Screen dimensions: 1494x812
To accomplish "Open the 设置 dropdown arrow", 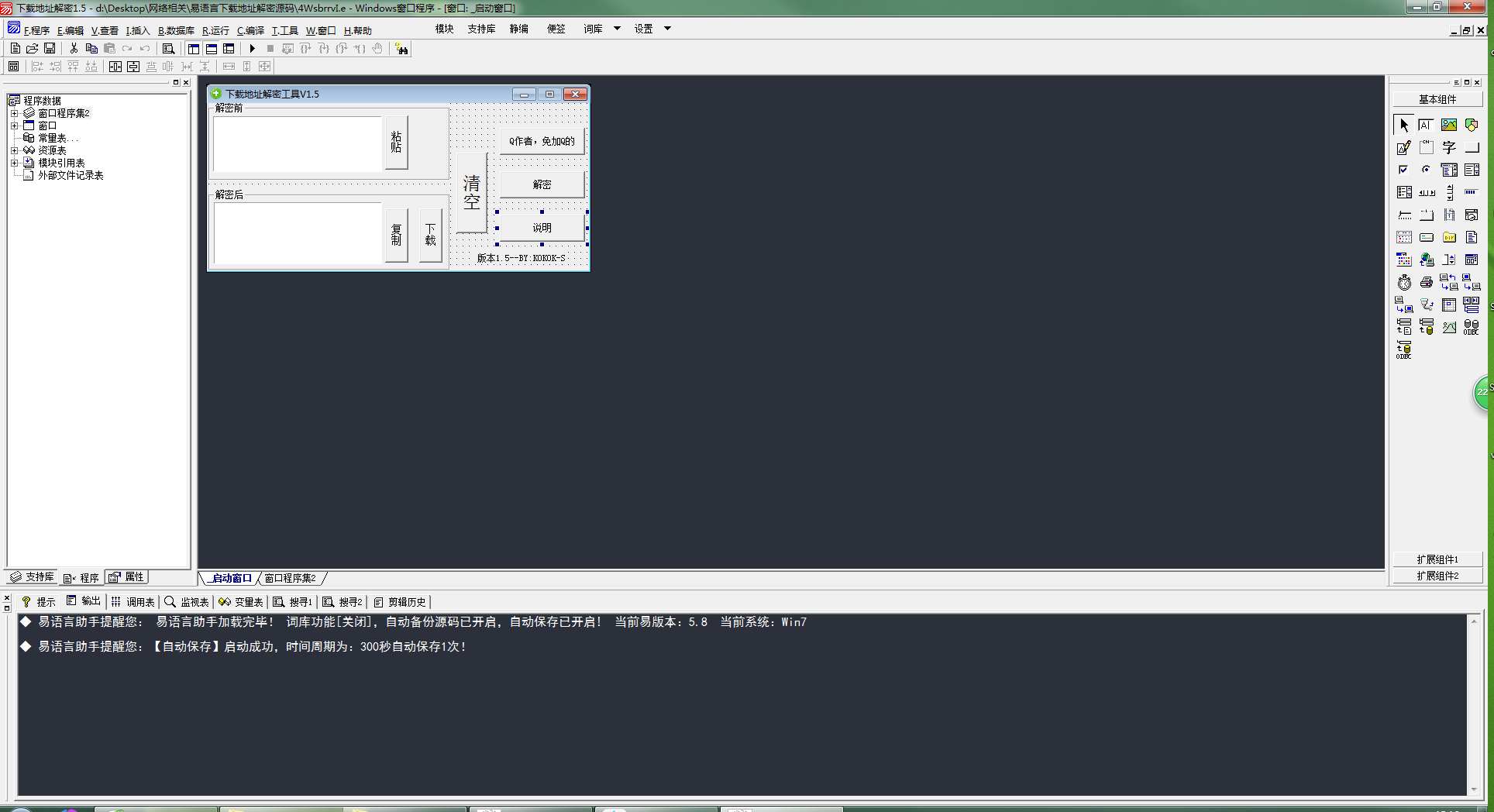I will [x=667, y=29].
